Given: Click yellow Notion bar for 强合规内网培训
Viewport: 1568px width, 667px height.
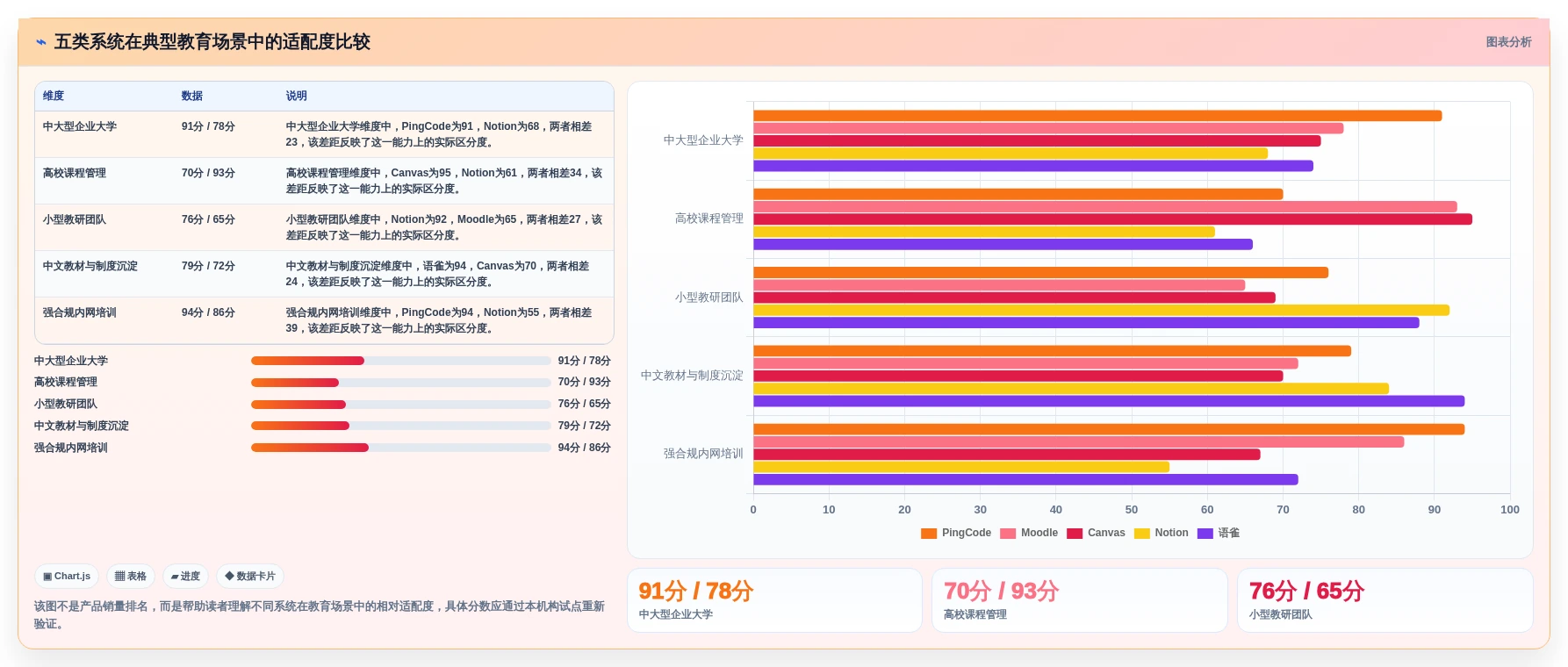Looking at the screenshot, I should click(x=961, y=467).
